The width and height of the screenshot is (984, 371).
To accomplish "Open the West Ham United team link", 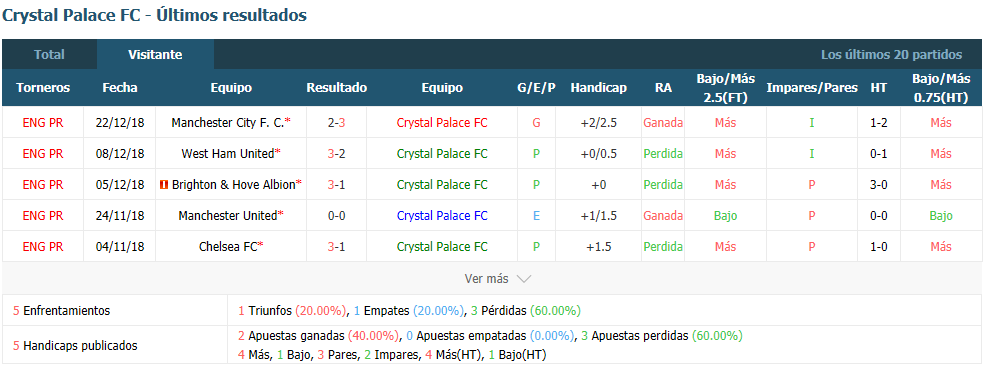I will [x=228, y=154].
